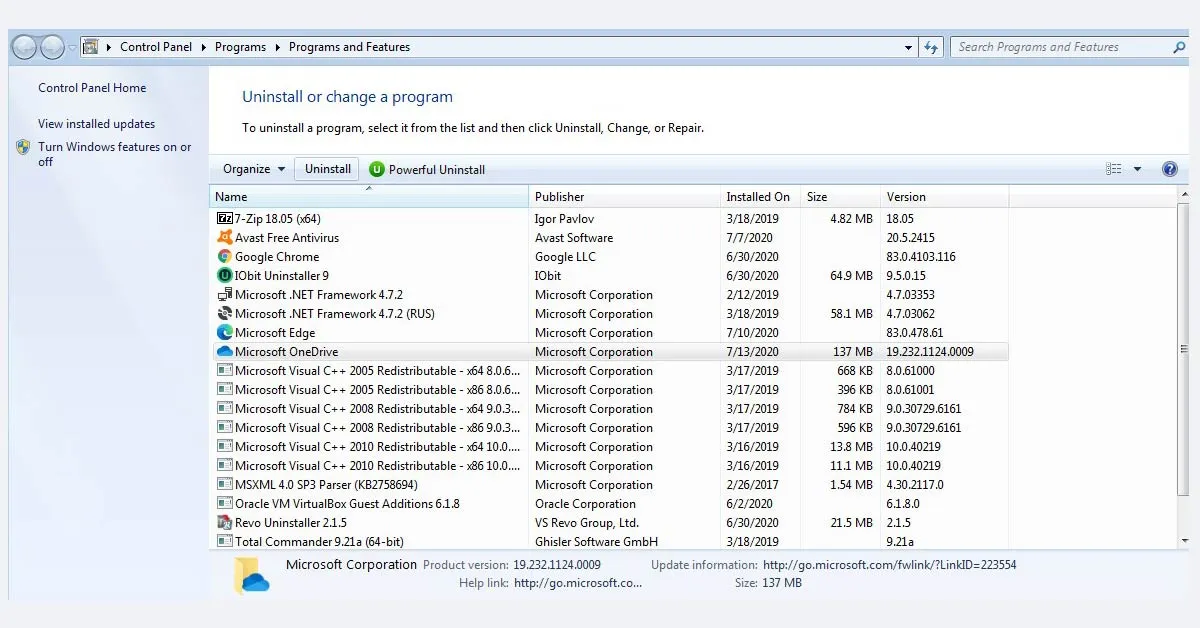Click the Microsoft Edge icon in list
The image size is (1200, 628).
pyautogui.click(x=225, y=332)
